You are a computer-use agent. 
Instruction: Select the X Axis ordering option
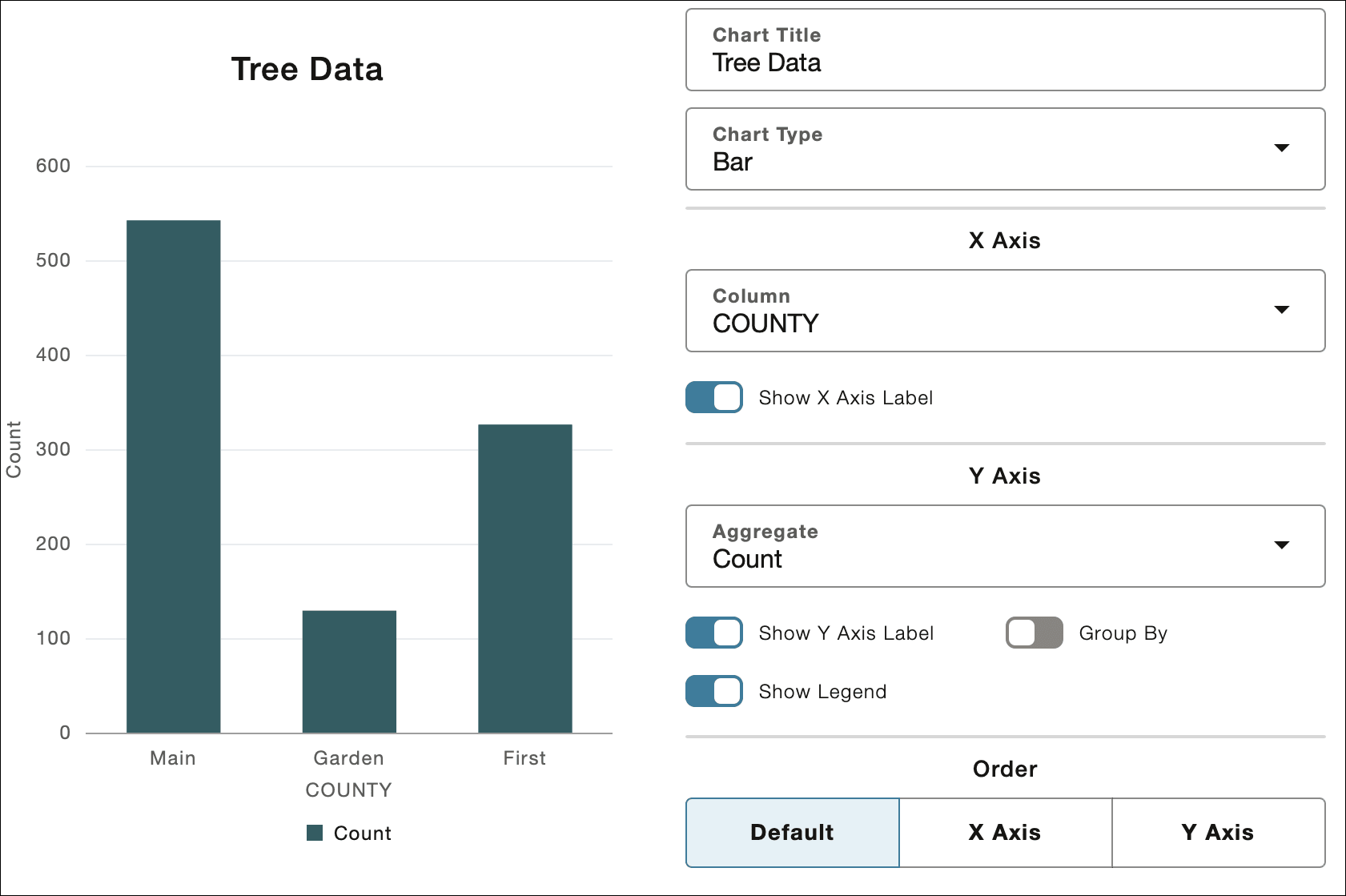click(1006, 832)
